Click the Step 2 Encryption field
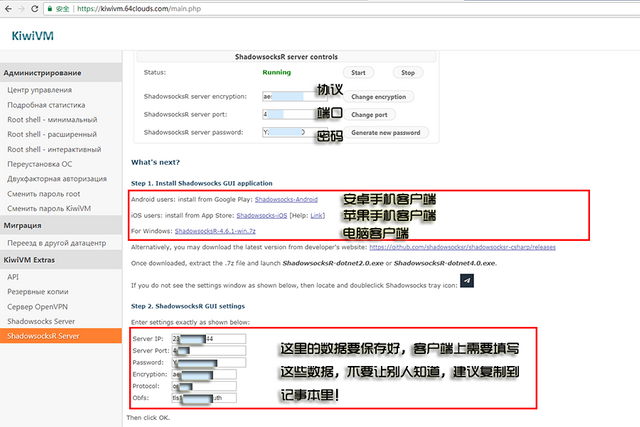This screenshot has width=640, height=427. [x=204, y=374]
